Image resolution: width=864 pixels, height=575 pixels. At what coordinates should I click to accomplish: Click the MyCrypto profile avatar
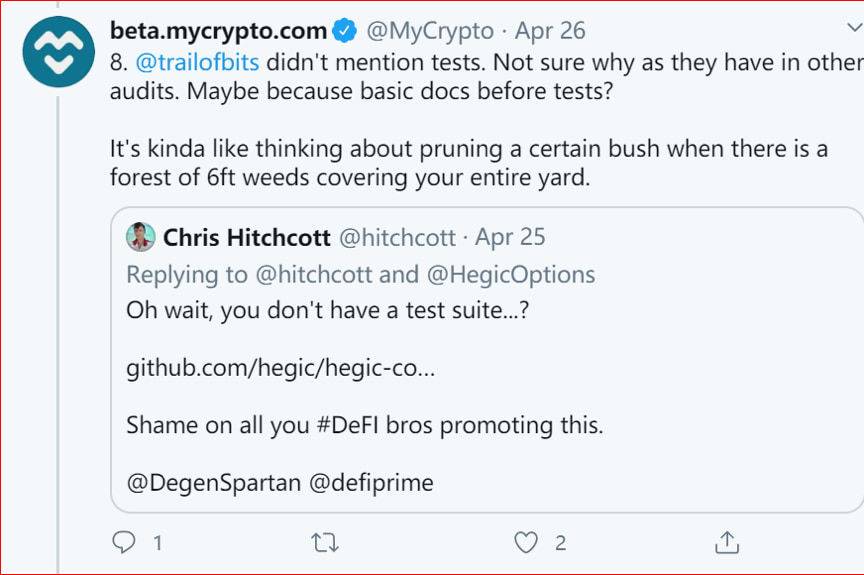pyautogui.click(x=58, y=52)
